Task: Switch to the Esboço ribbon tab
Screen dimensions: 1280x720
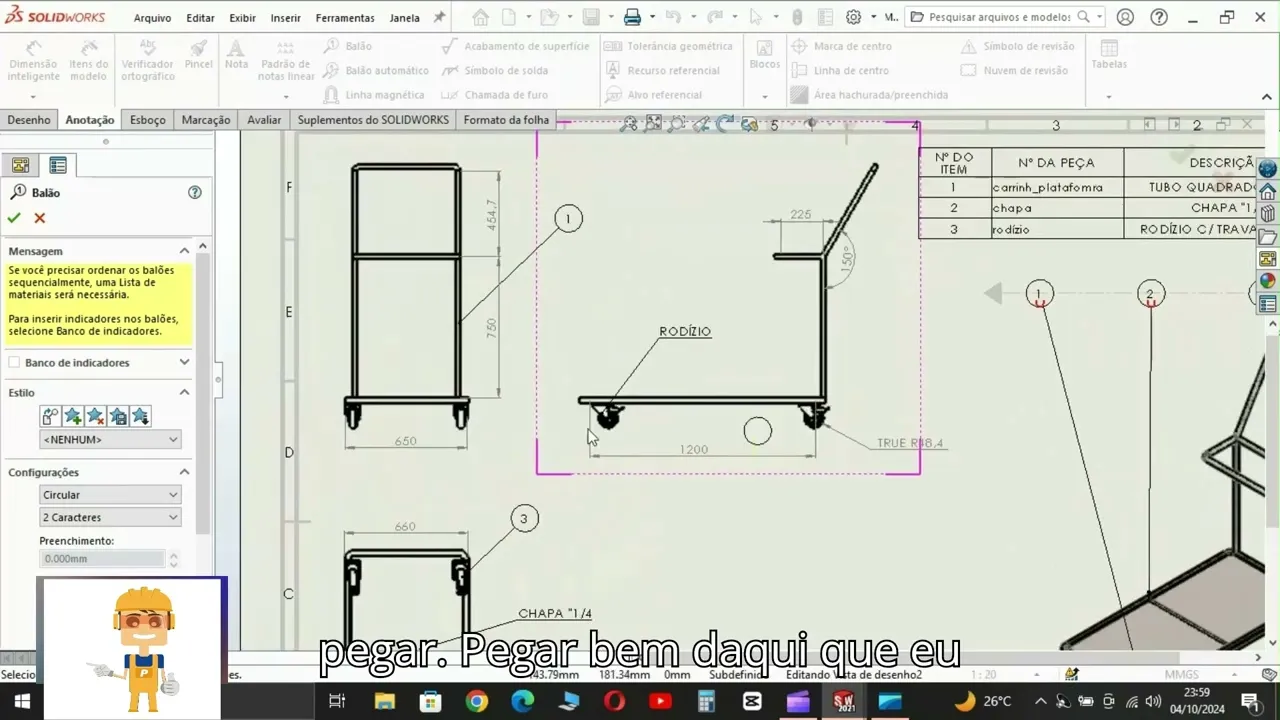Action: (148, 120)
